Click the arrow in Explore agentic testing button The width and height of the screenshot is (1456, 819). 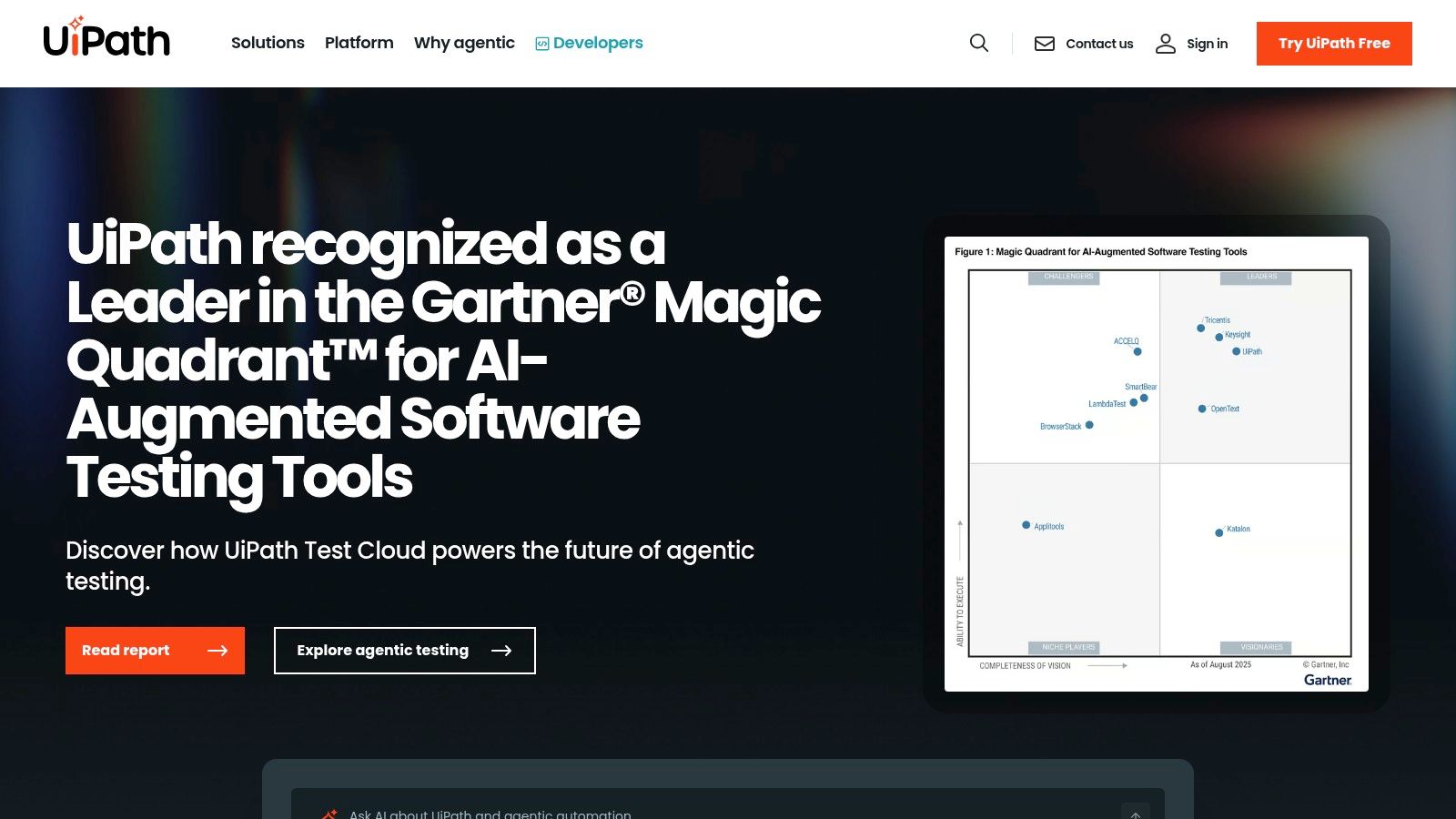pyautogui.click(x=502, y=651)
